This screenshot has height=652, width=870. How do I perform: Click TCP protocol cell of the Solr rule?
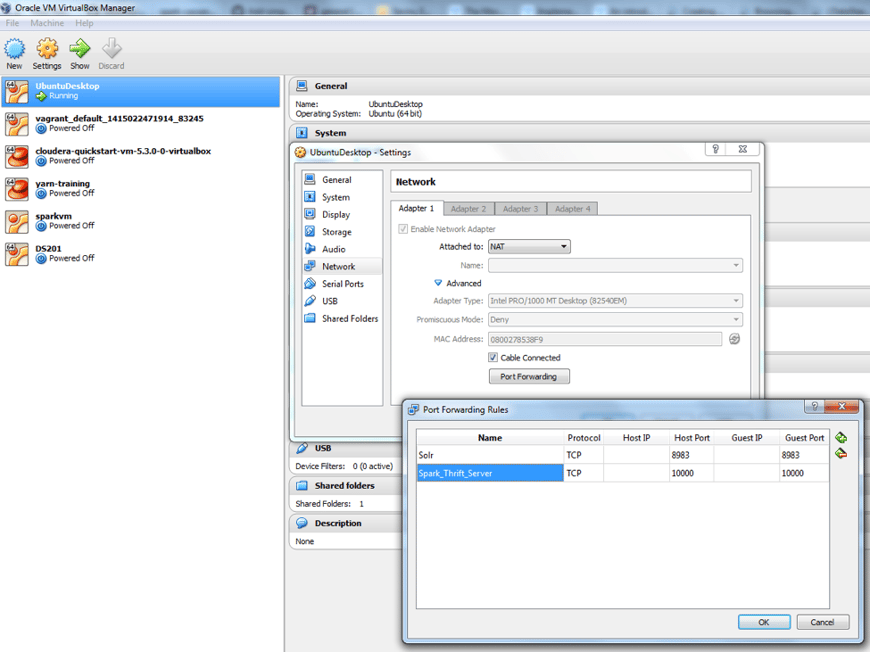tap(584, 455)
